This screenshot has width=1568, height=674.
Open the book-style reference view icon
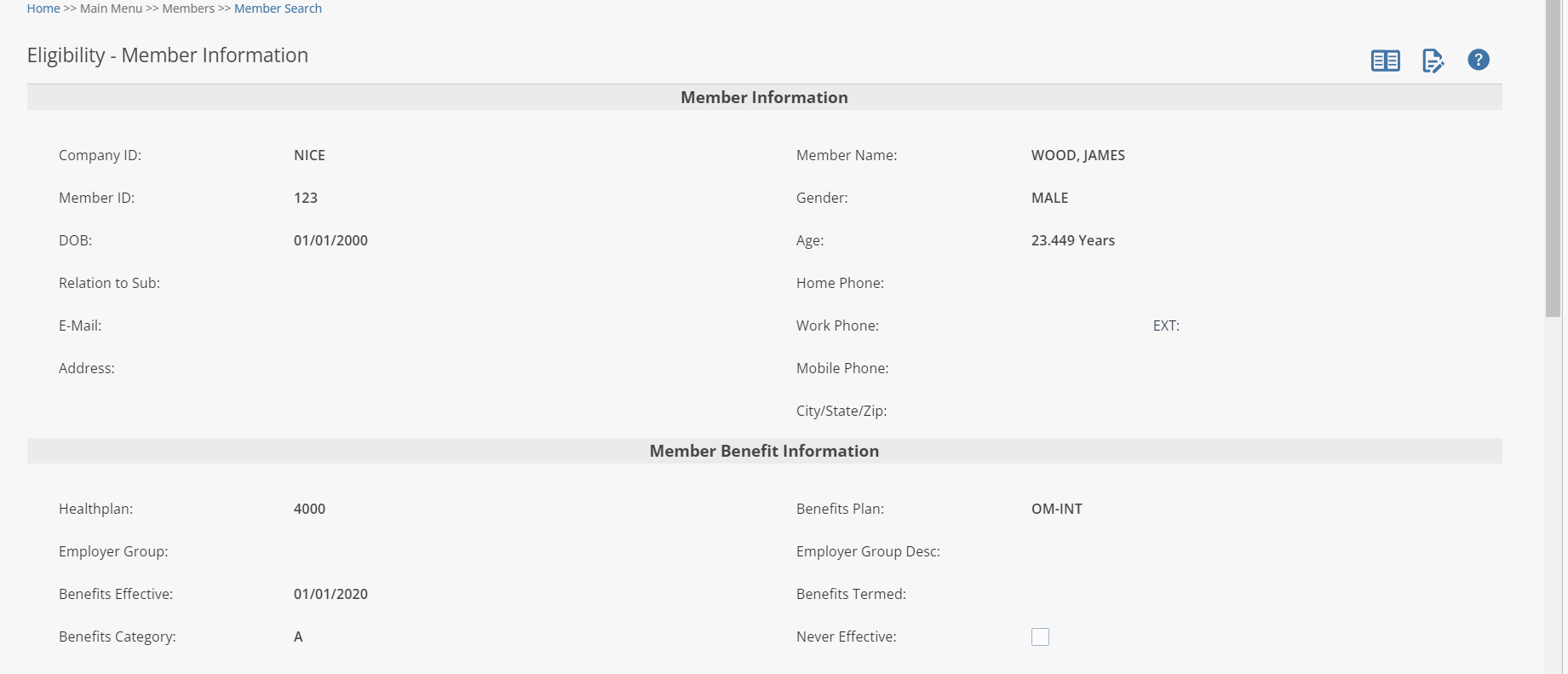[x=1385, y=60]
